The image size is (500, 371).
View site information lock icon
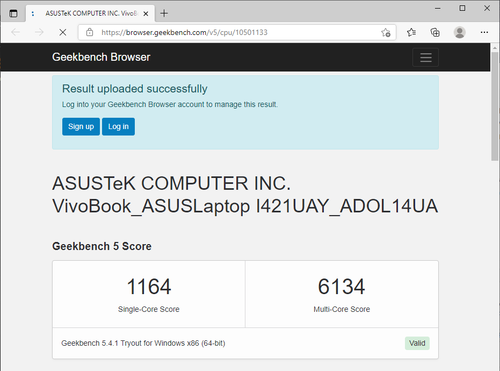(89, 32)
